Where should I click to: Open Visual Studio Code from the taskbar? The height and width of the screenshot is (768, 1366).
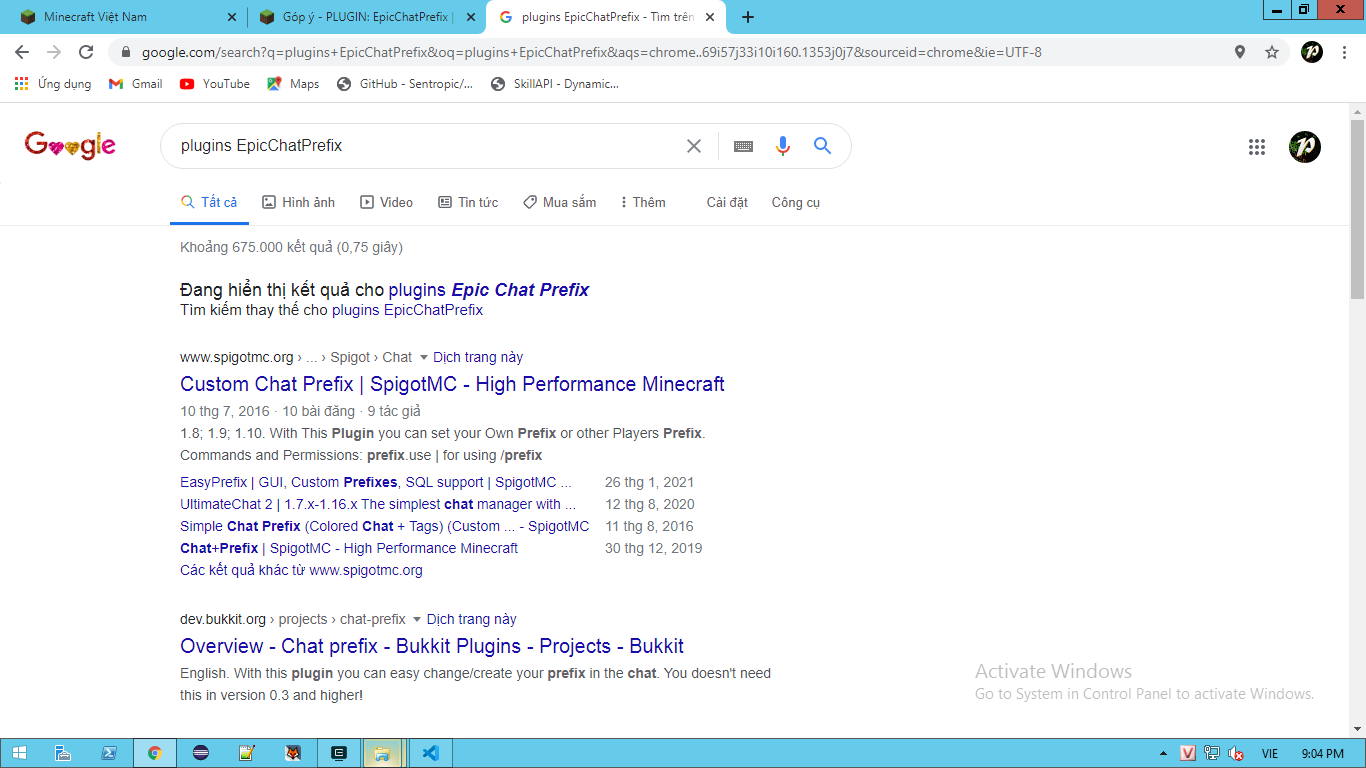(431, 754)
